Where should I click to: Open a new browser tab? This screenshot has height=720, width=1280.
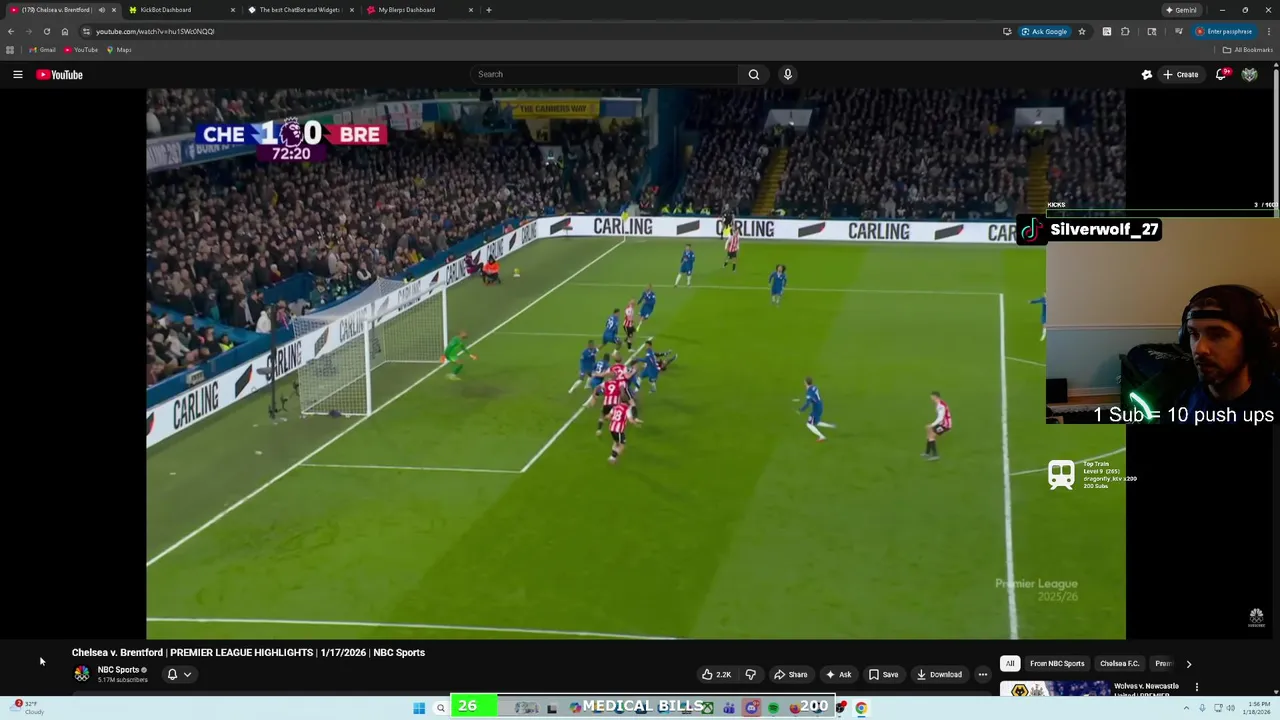[x=488, y=10]
